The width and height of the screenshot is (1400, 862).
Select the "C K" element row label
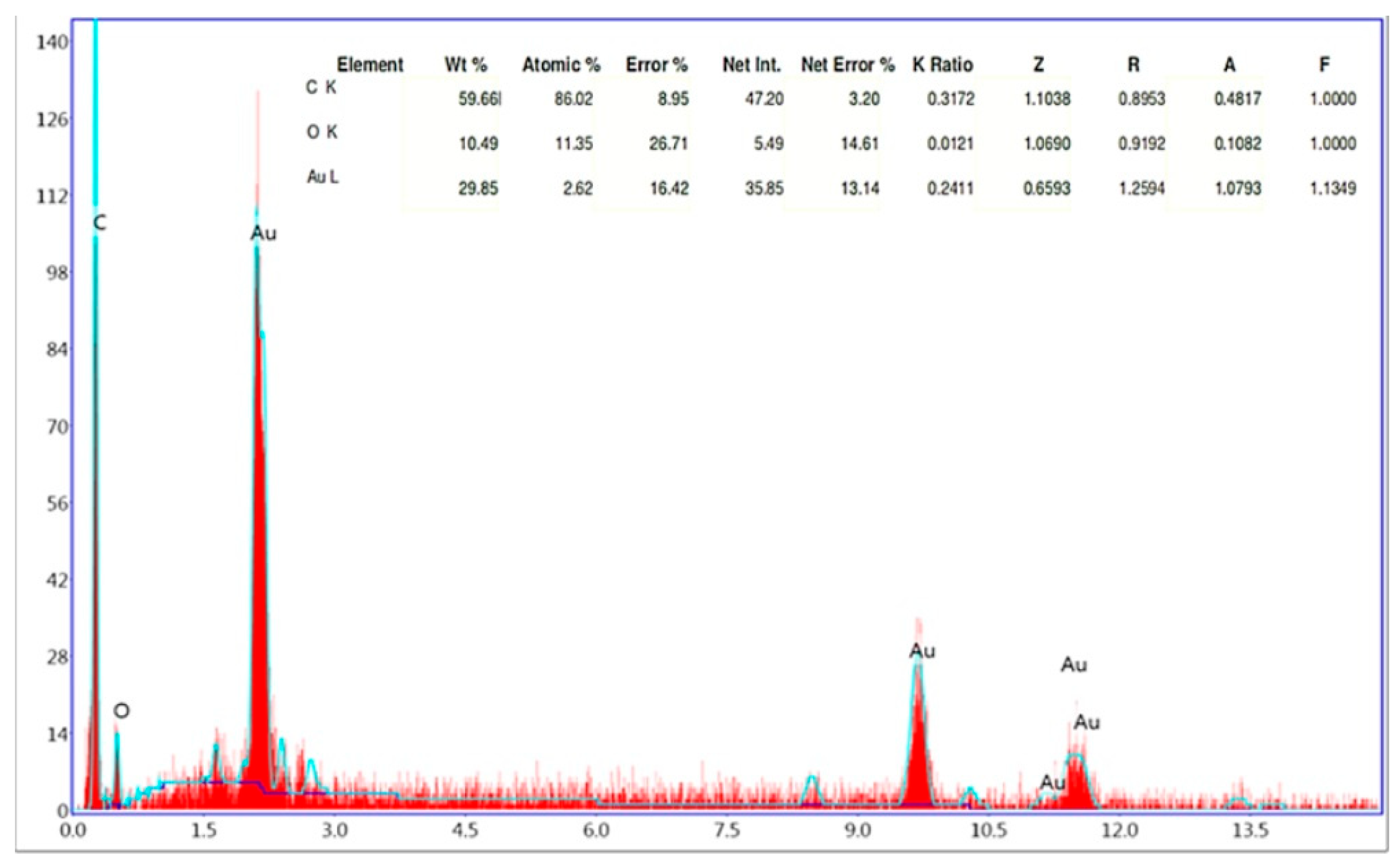coord(321,87)
